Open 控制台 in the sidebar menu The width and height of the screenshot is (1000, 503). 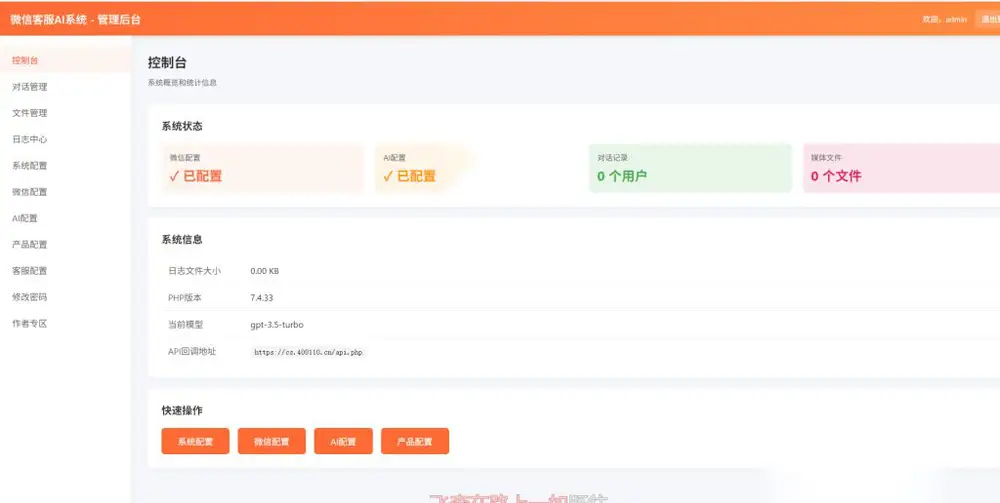tap(65, 61)
